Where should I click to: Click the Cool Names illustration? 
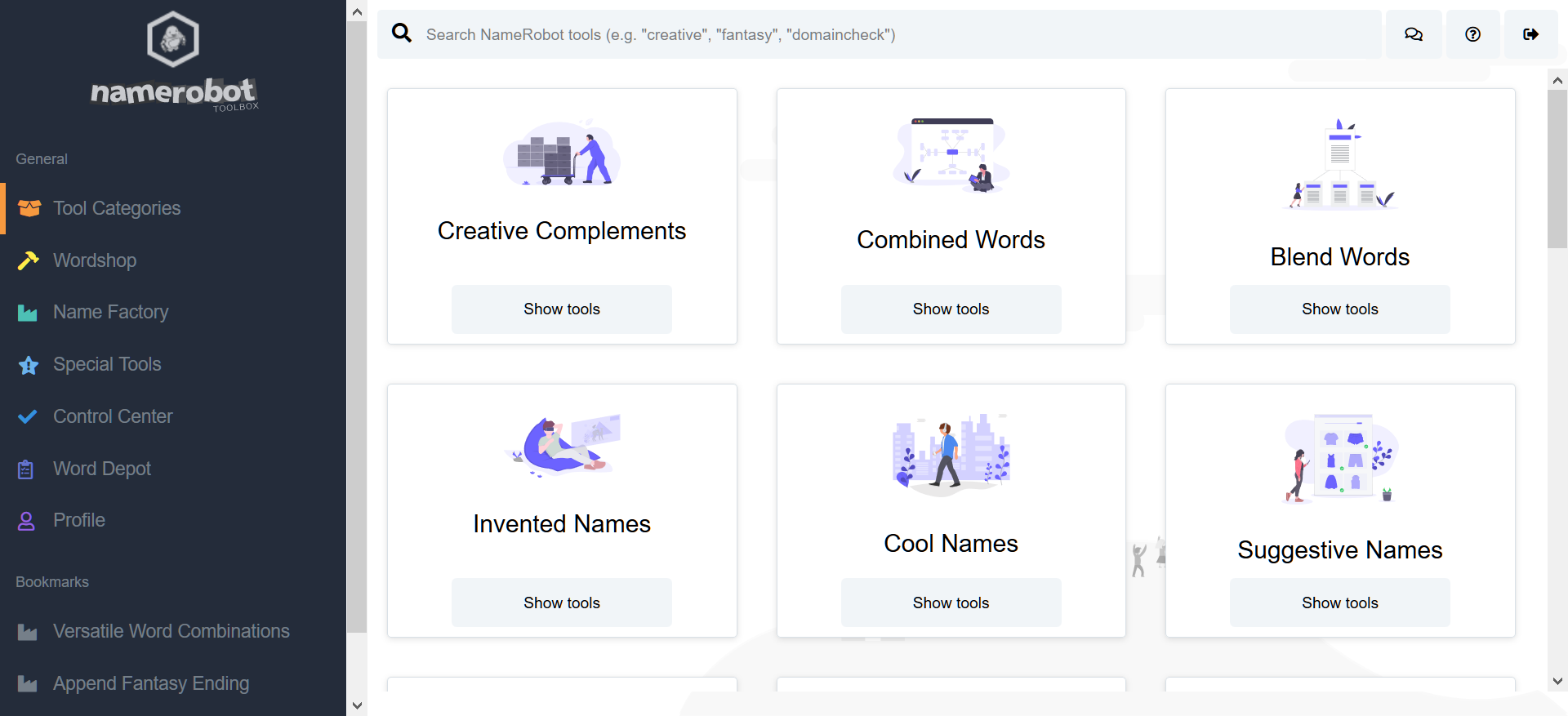pos(951,456)
